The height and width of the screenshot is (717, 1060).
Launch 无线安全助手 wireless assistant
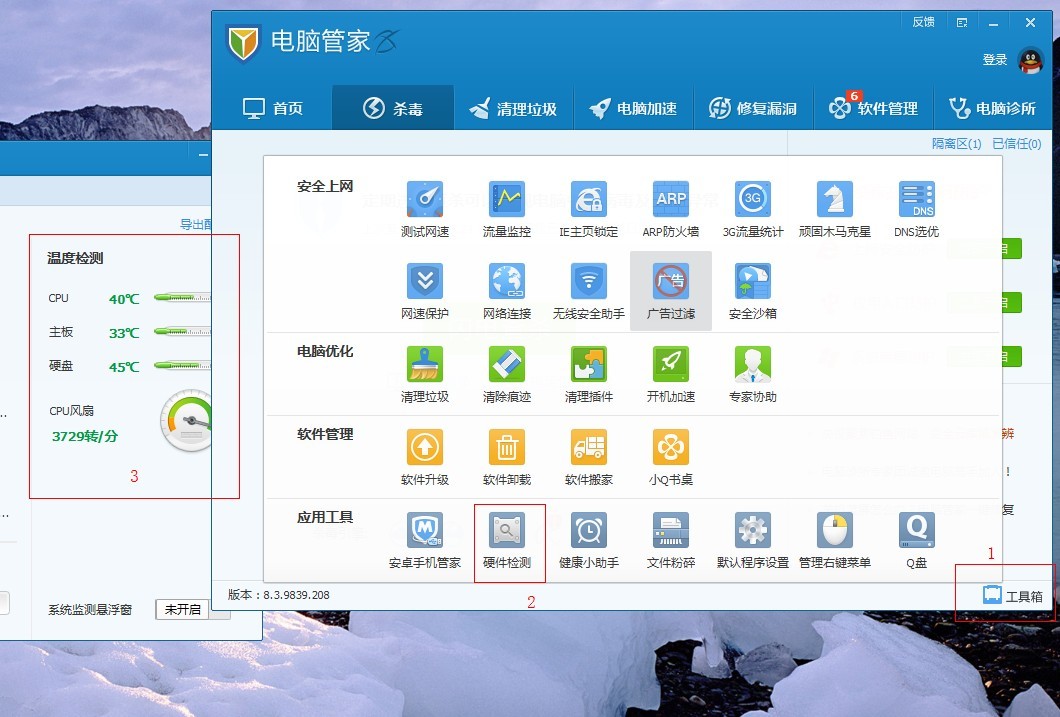[x=589, y=291]
